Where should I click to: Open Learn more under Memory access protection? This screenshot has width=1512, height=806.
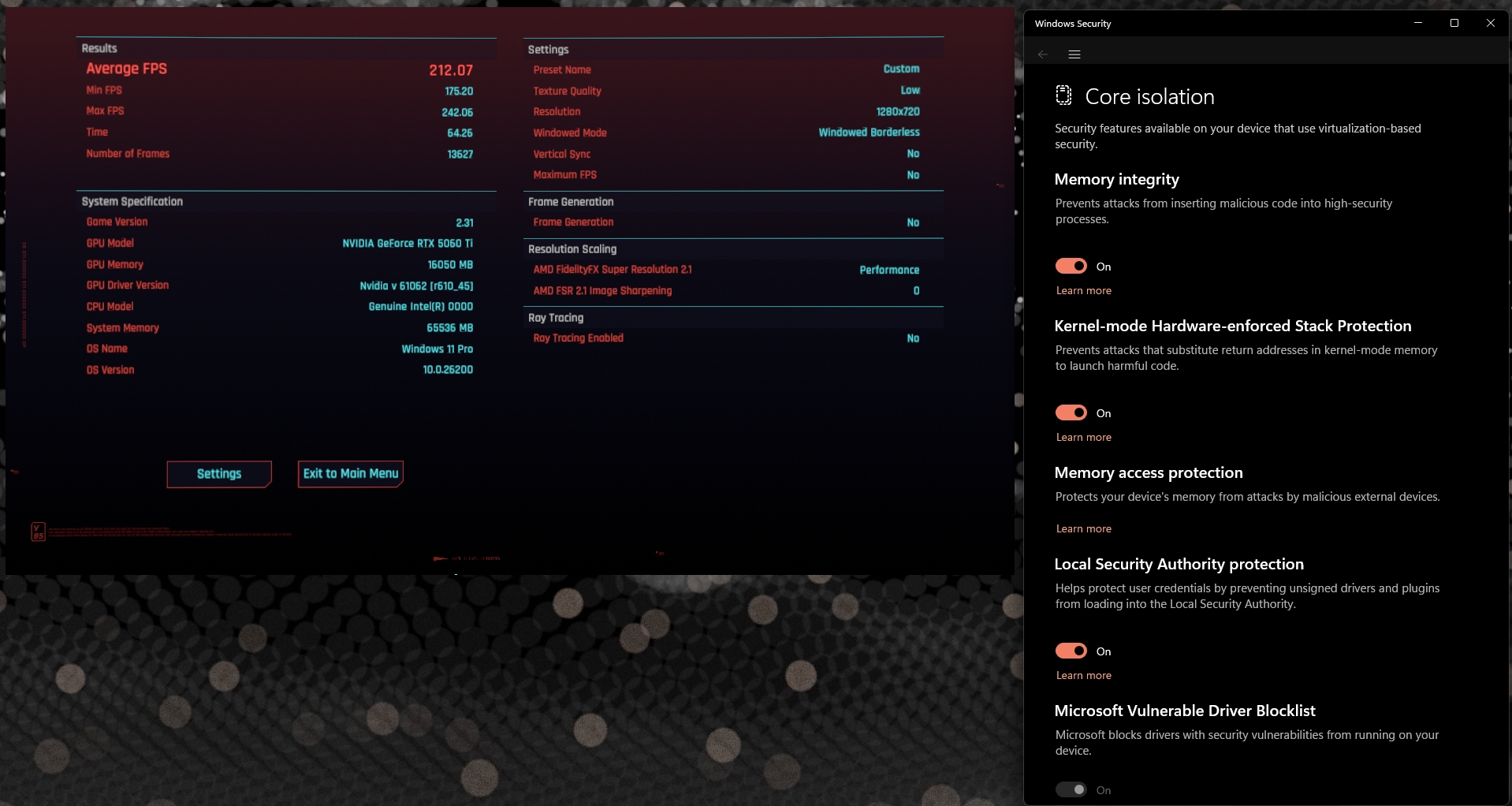pos(1084,529)
